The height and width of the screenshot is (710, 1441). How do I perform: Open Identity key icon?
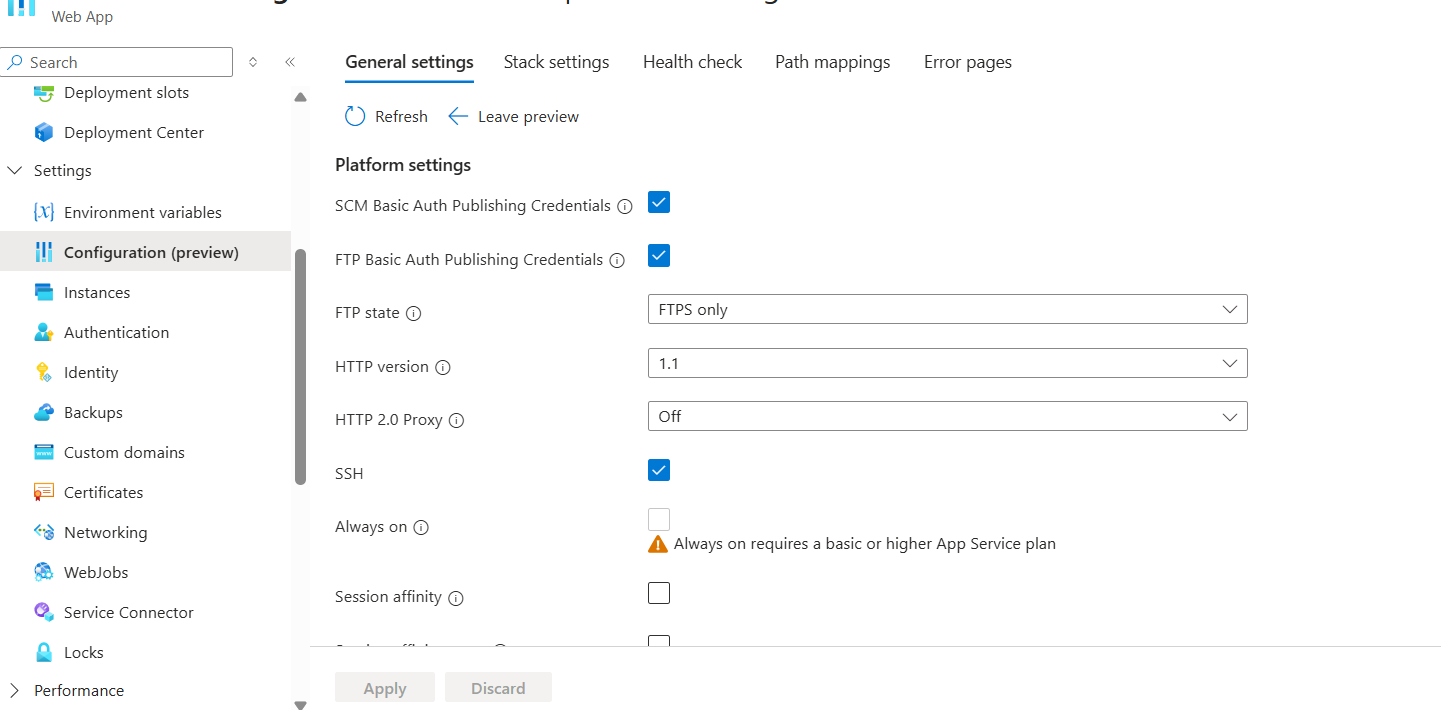[43, 372]
